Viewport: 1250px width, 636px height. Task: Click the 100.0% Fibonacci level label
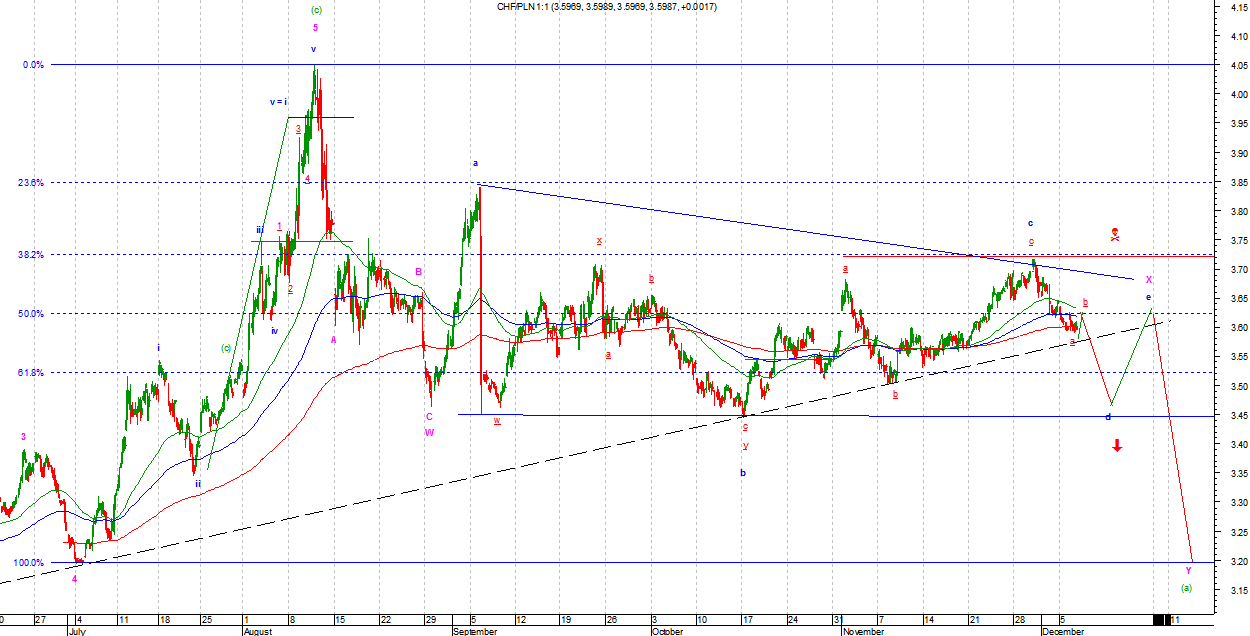[29, 563]
